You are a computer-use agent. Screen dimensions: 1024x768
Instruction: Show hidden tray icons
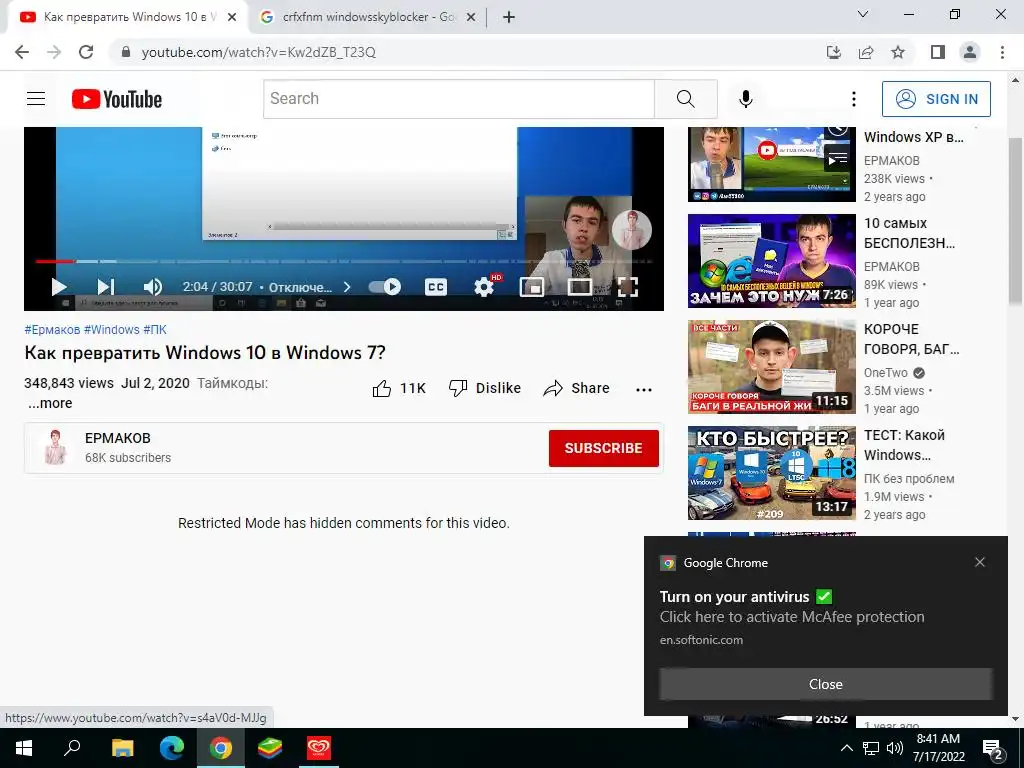point(846,748)
